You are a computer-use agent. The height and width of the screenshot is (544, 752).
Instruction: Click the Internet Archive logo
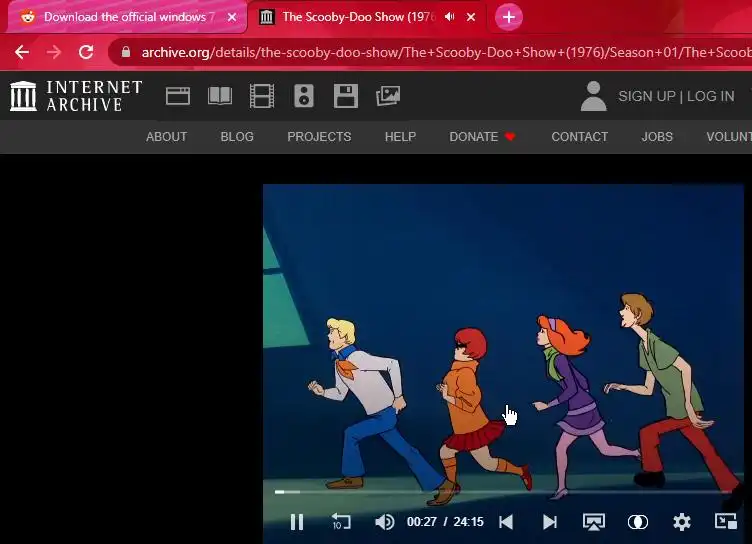coord(76,96)
